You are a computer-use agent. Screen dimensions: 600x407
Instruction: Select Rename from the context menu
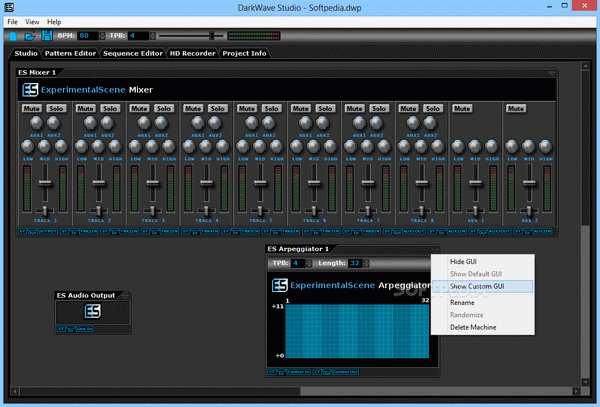click(x=483, y=303)
